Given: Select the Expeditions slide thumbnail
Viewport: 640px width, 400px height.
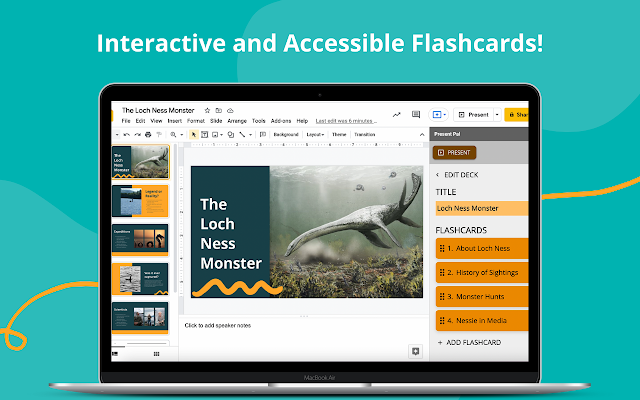Looking at the screenshot, I should tap(140, 240).
